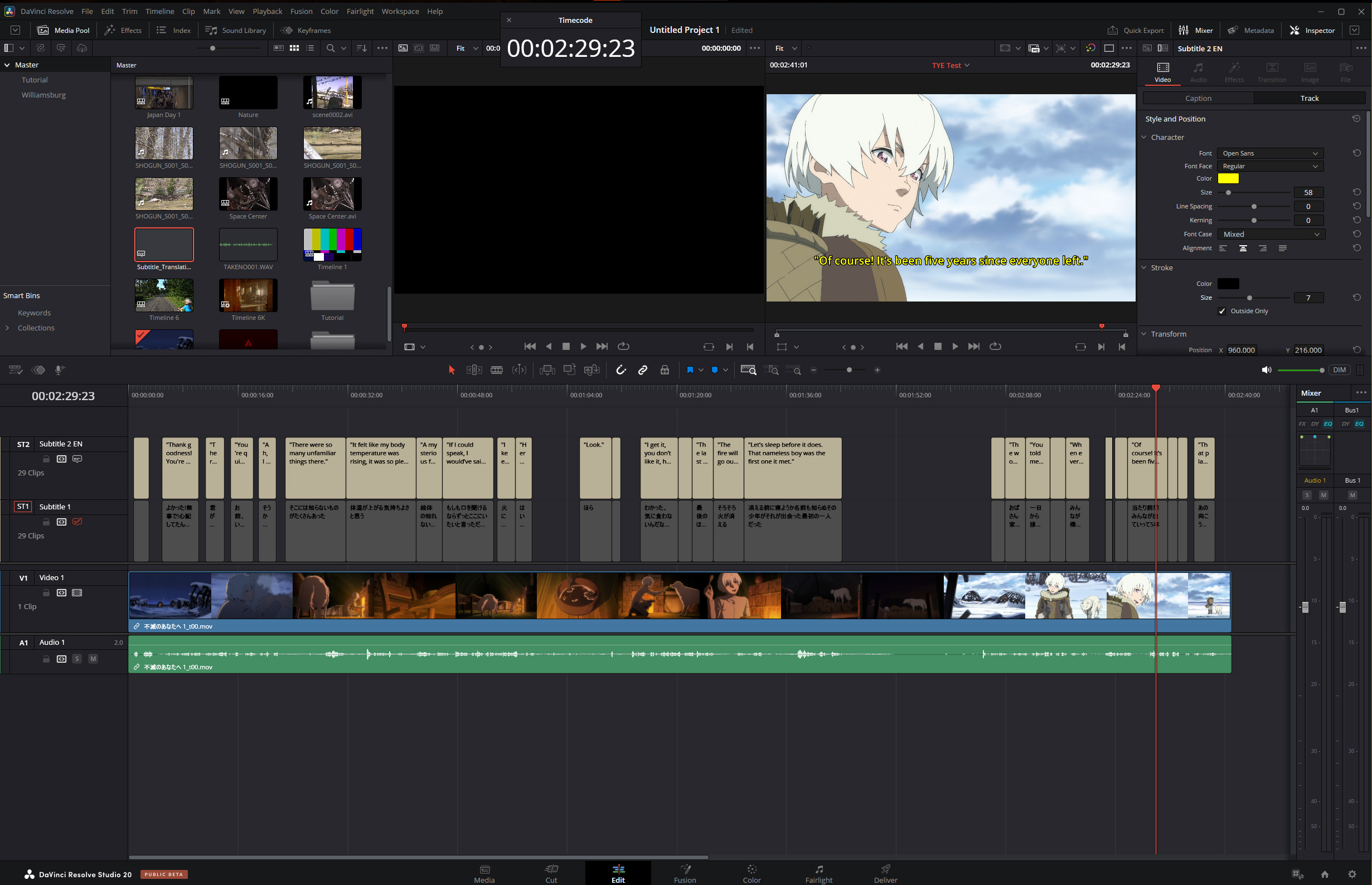This screenshot has height=885, width=1372.
Task: Open the Keyframes panel
Action: click(306, 31)
